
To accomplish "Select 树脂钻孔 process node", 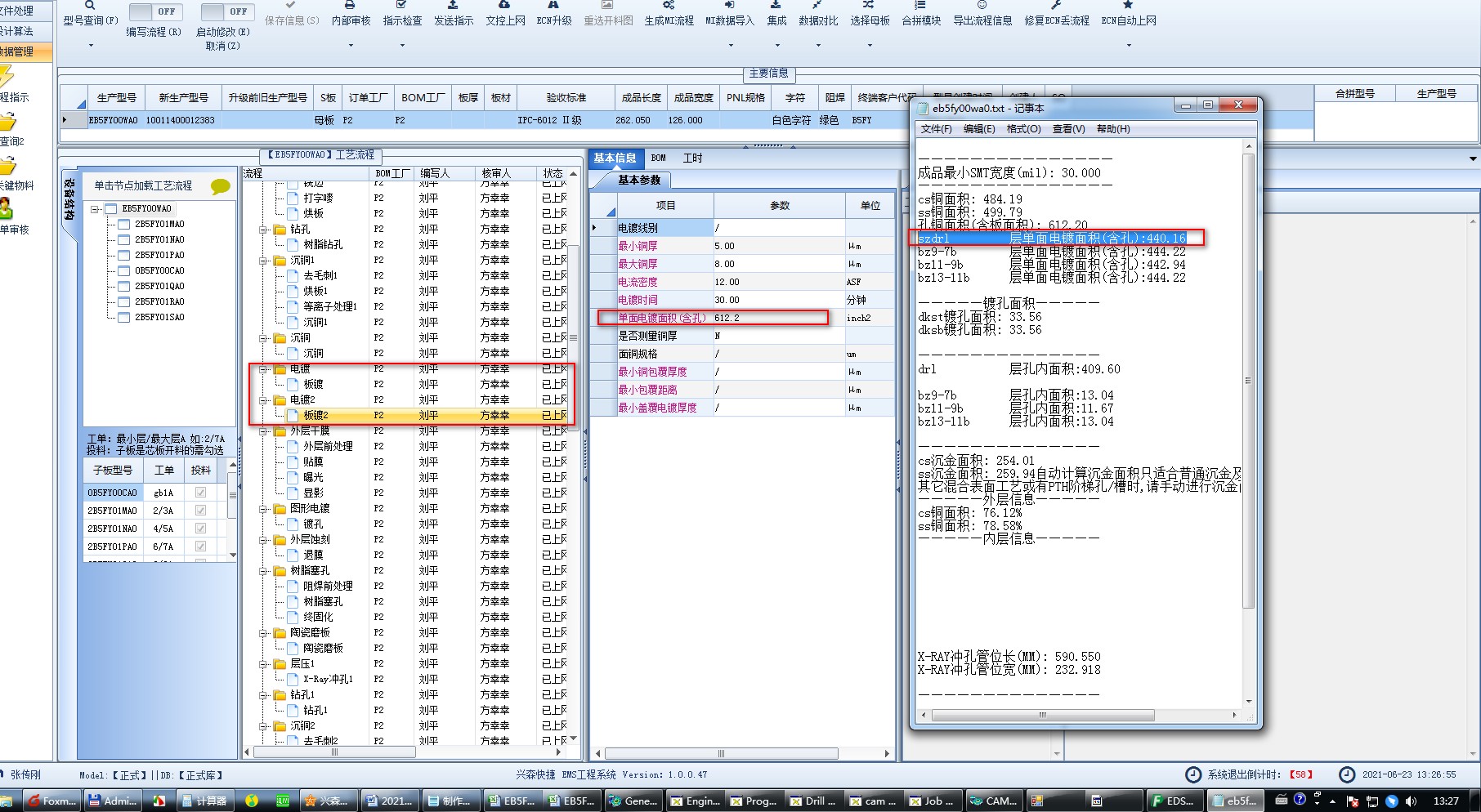I will (323, 245).
